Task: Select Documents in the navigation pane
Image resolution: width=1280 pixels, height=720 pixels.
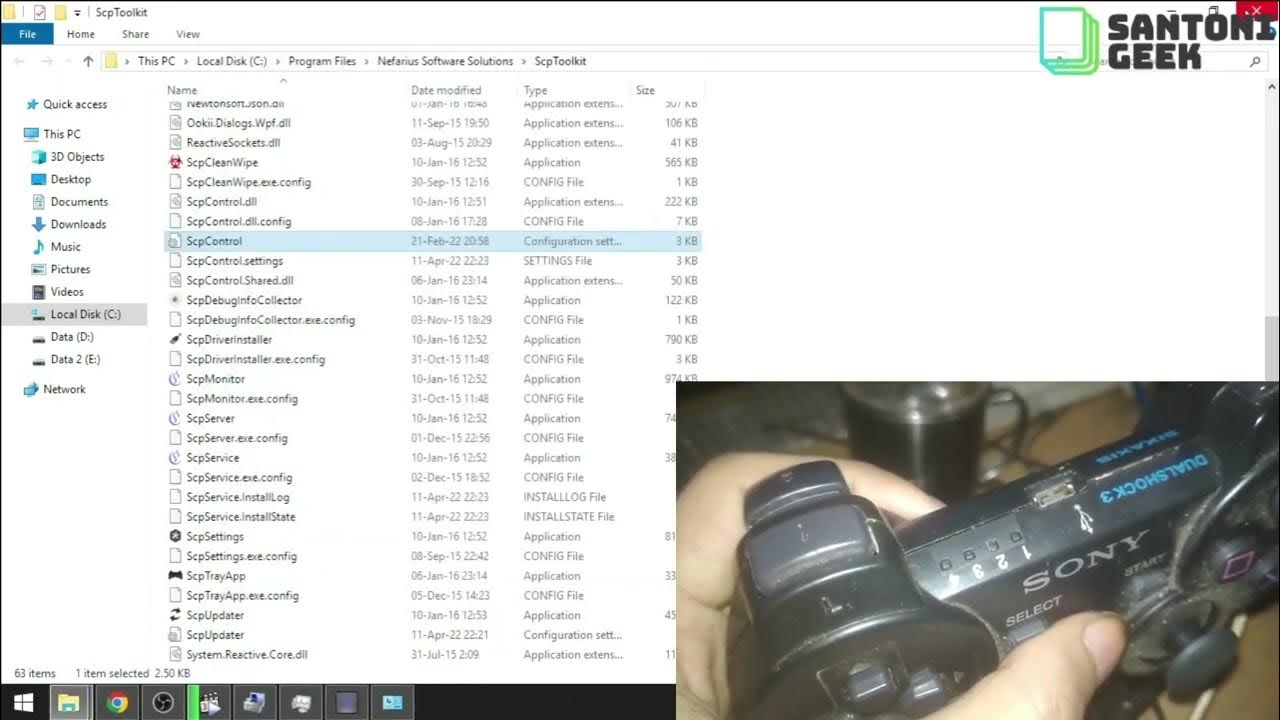Action: pyautogui.click(x=79, y=202)
